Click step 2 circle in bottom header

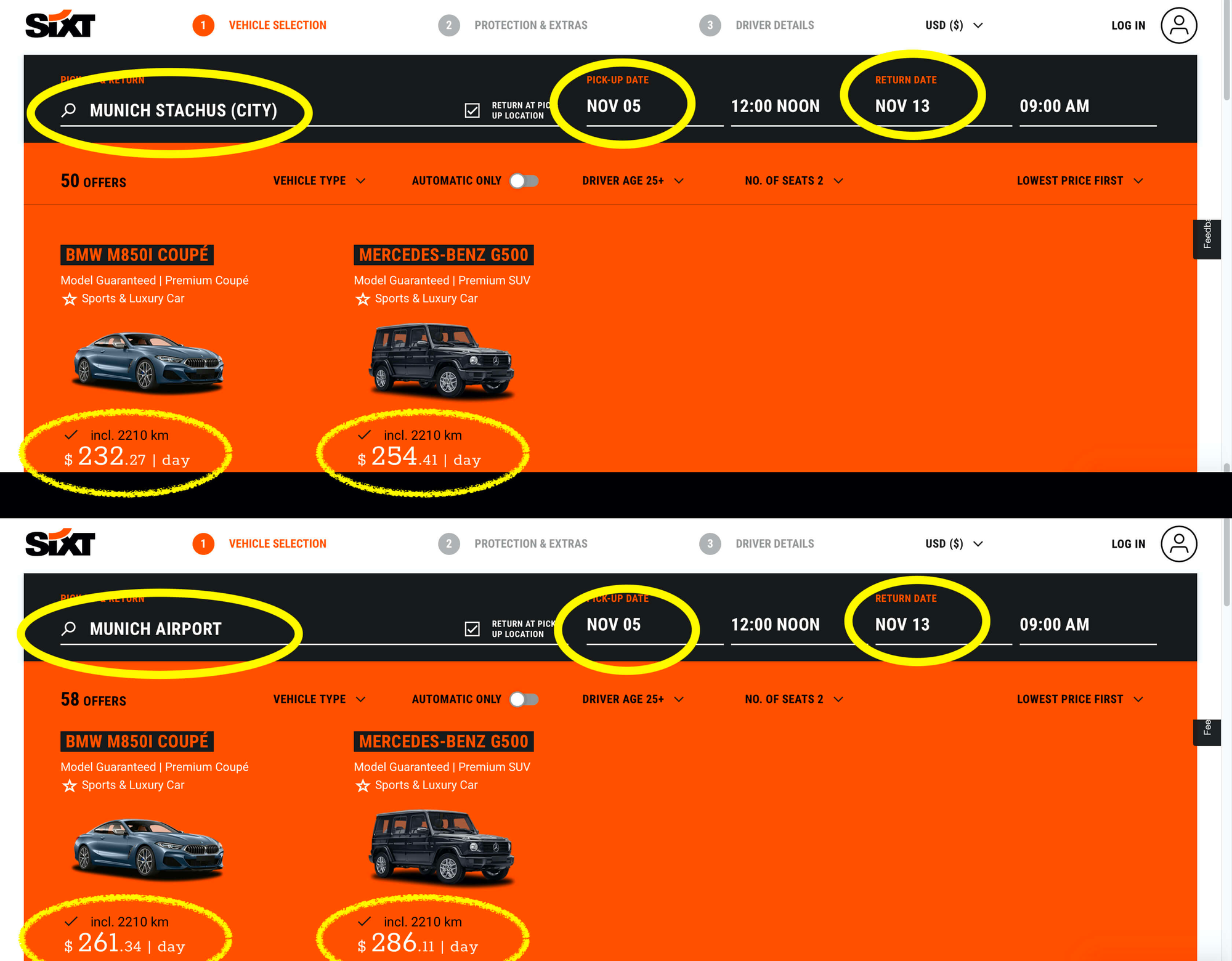pyautogui.click(x=449, y=543)
